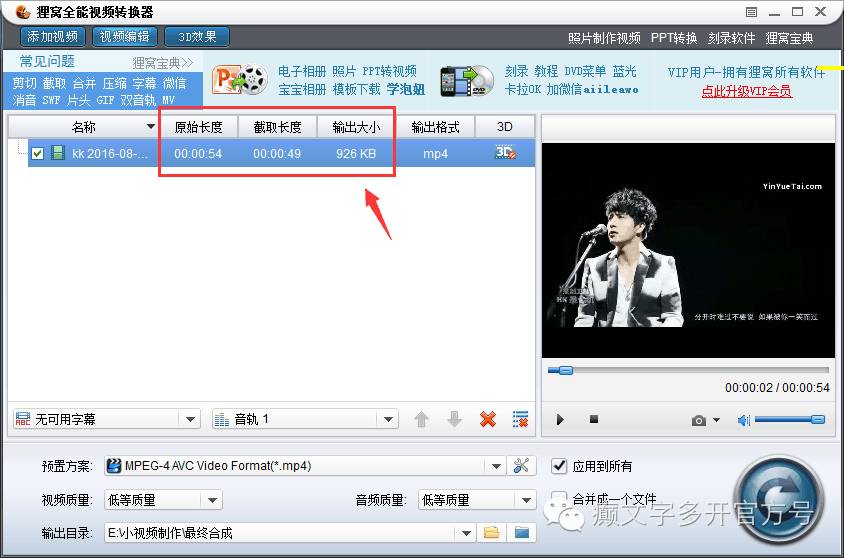Adjust the volume slider
The width and height of the screenshot is (844, 558).
(790, 419)
